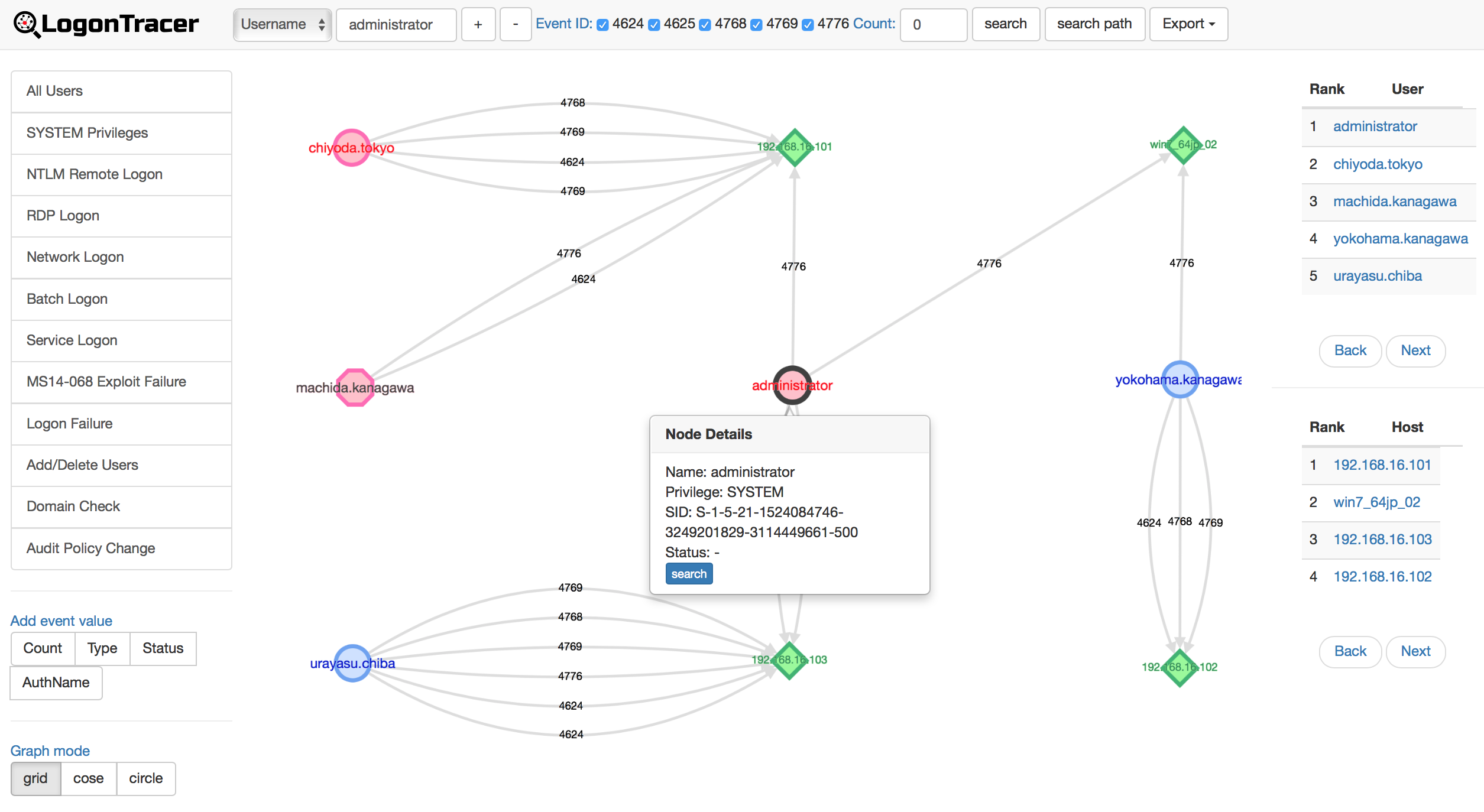The width and height of the screenshot is (1484, 812).
Task: Select the yokohama.kanagawa user node
Action: [x=1180, y=379]
